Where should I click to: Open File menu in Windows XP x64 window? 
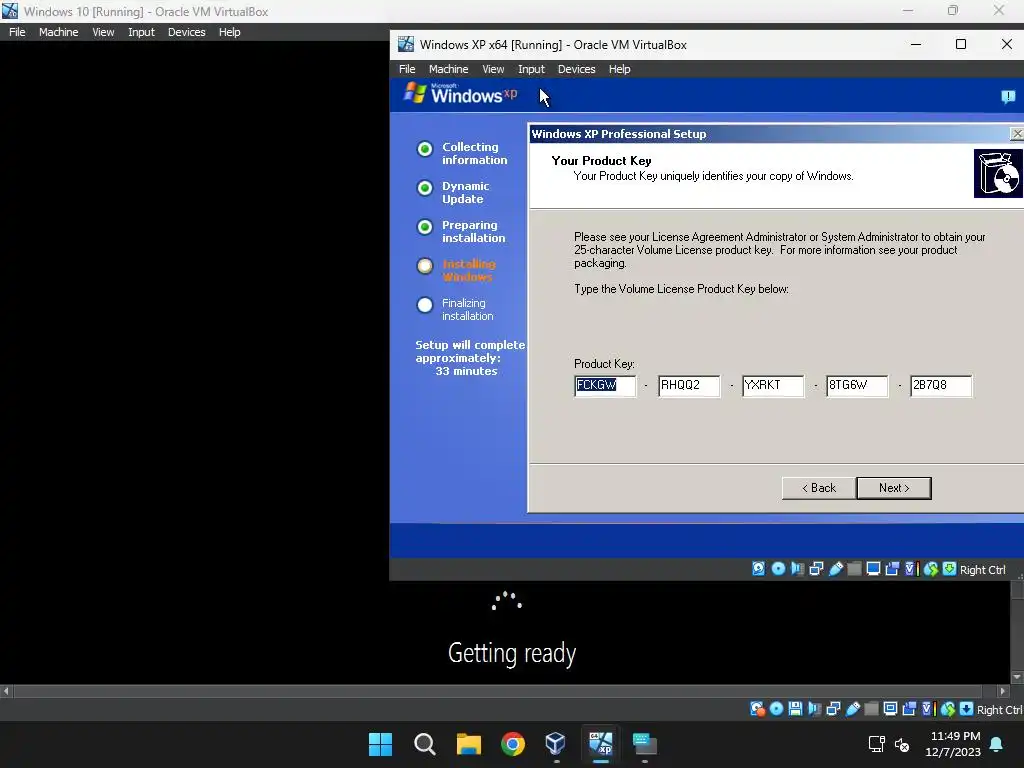point(407,69)
